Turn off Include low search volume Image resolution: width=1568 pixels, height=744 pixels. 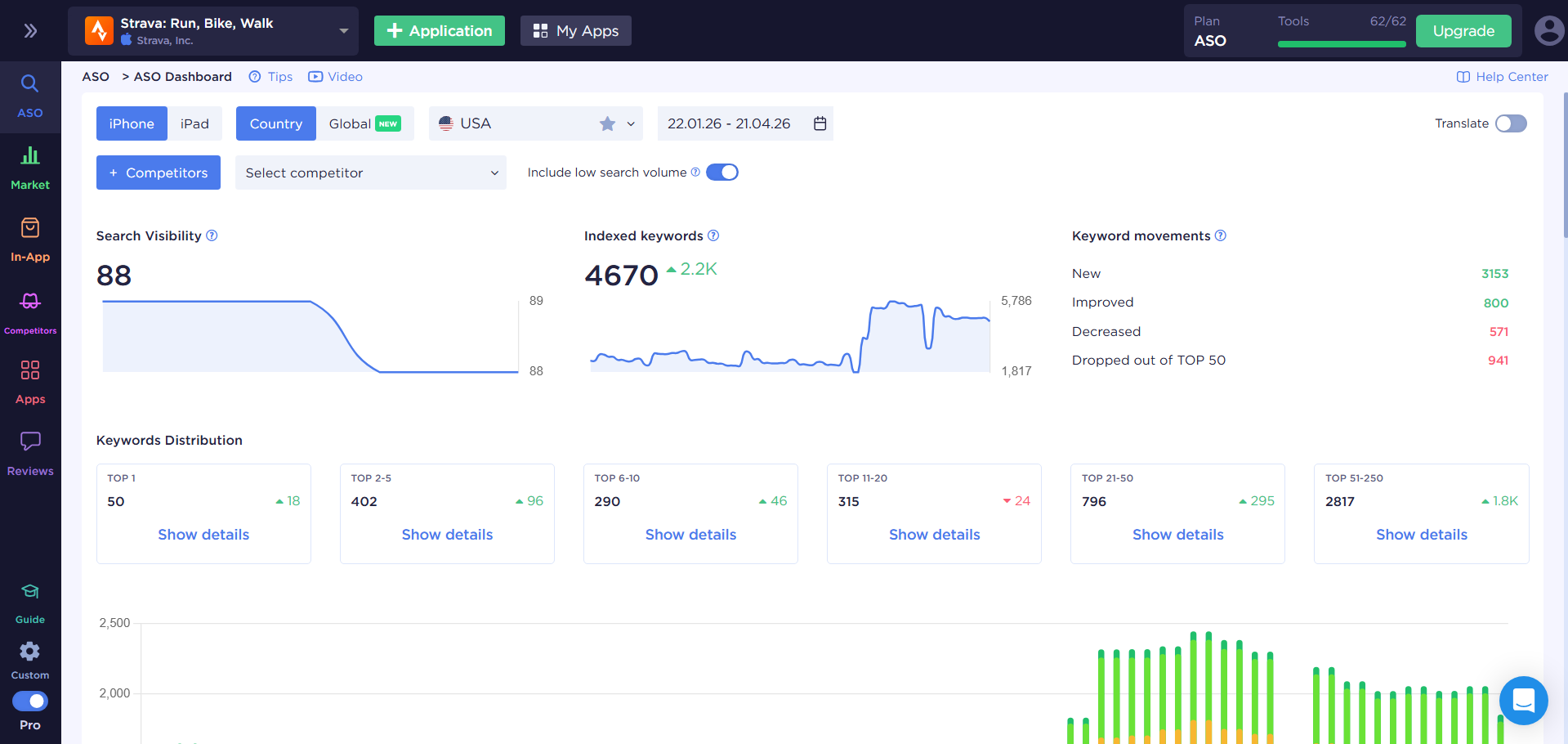tap(721, 173)
